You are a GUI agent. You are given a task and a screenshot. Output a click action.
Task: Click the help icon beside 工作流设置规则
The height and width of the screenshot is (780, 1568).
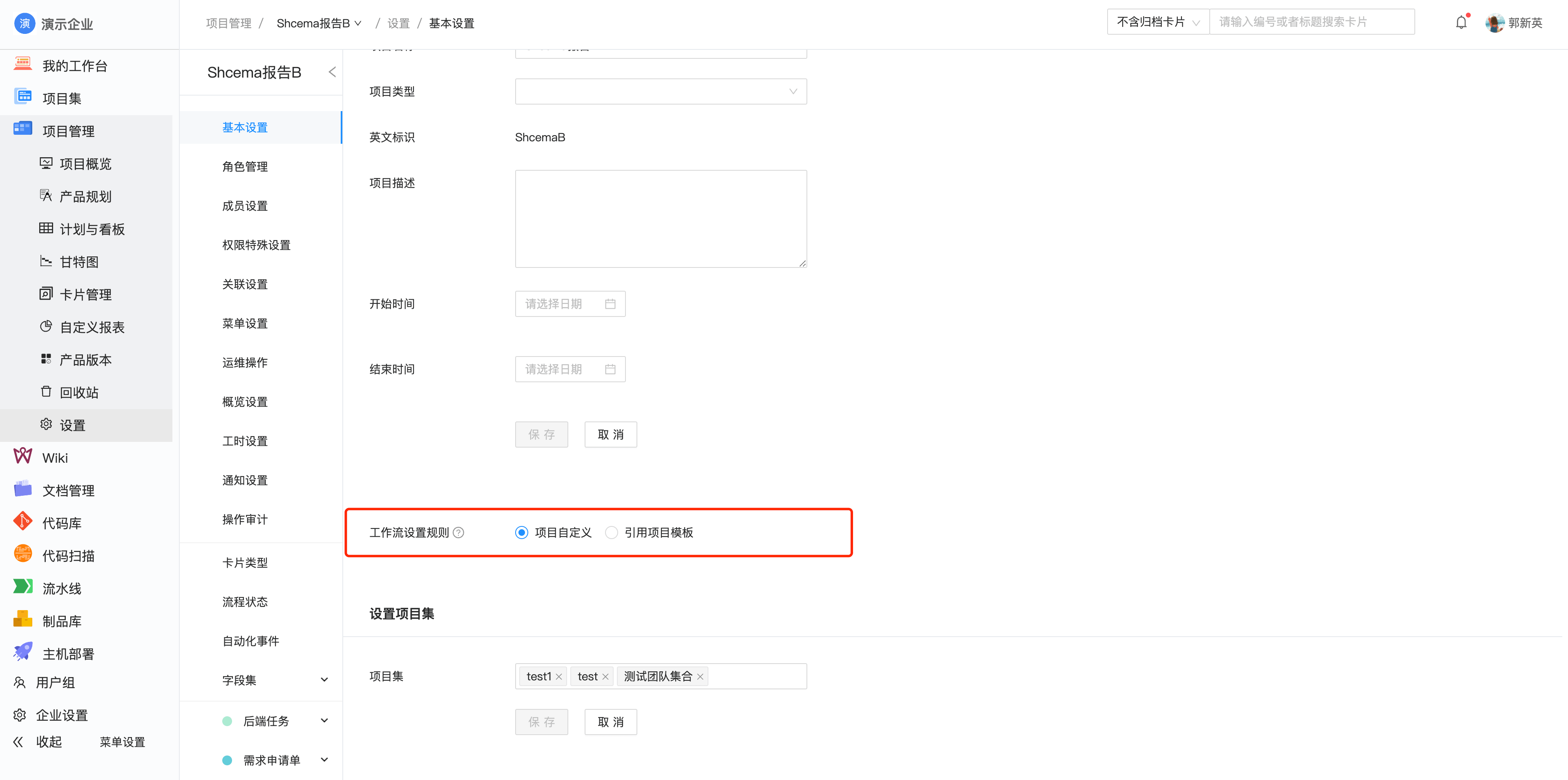(x=458, y=533)
